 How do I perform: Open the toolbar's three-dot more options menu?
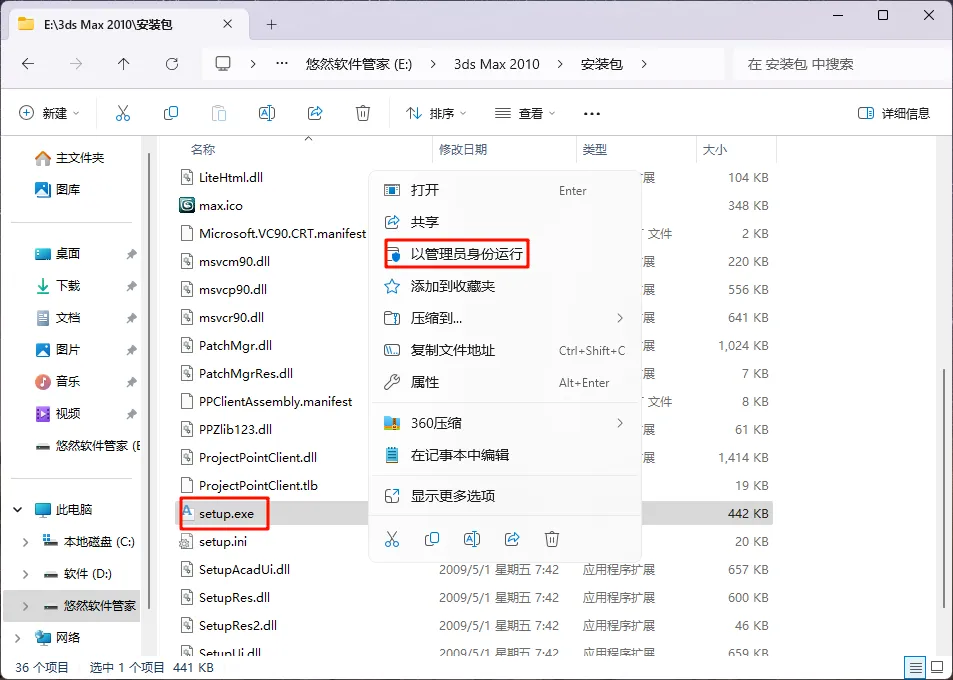[x=591, y=114]
